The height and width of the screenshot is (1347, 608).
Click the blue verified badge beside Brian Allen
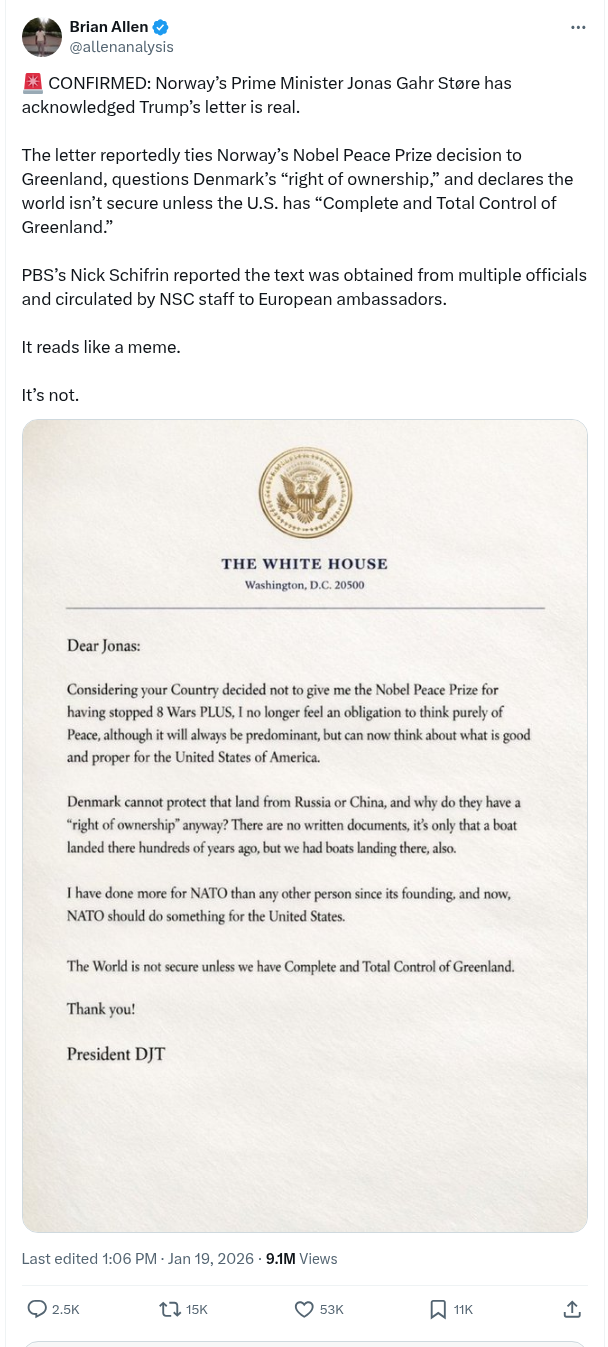pyautogui.click(x=160, y=27)
